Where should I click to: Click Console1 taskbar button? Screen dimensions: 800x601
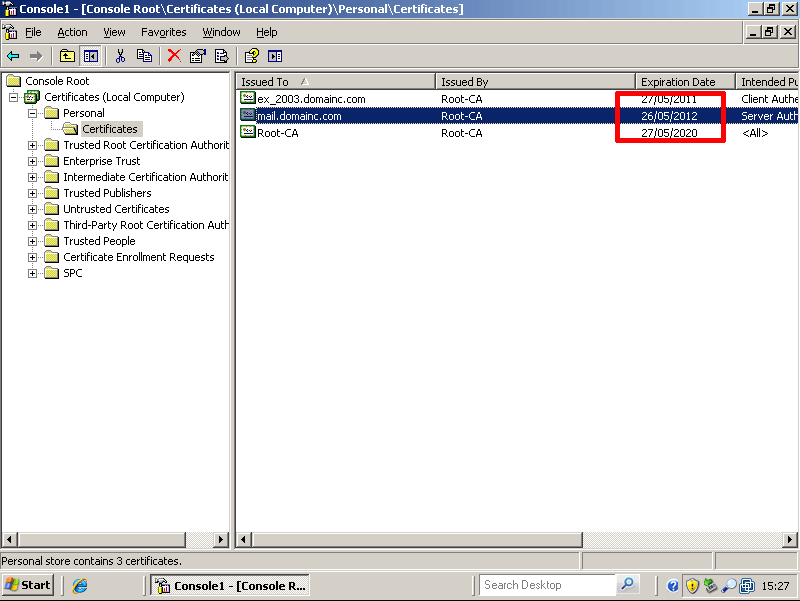point(229,585)
